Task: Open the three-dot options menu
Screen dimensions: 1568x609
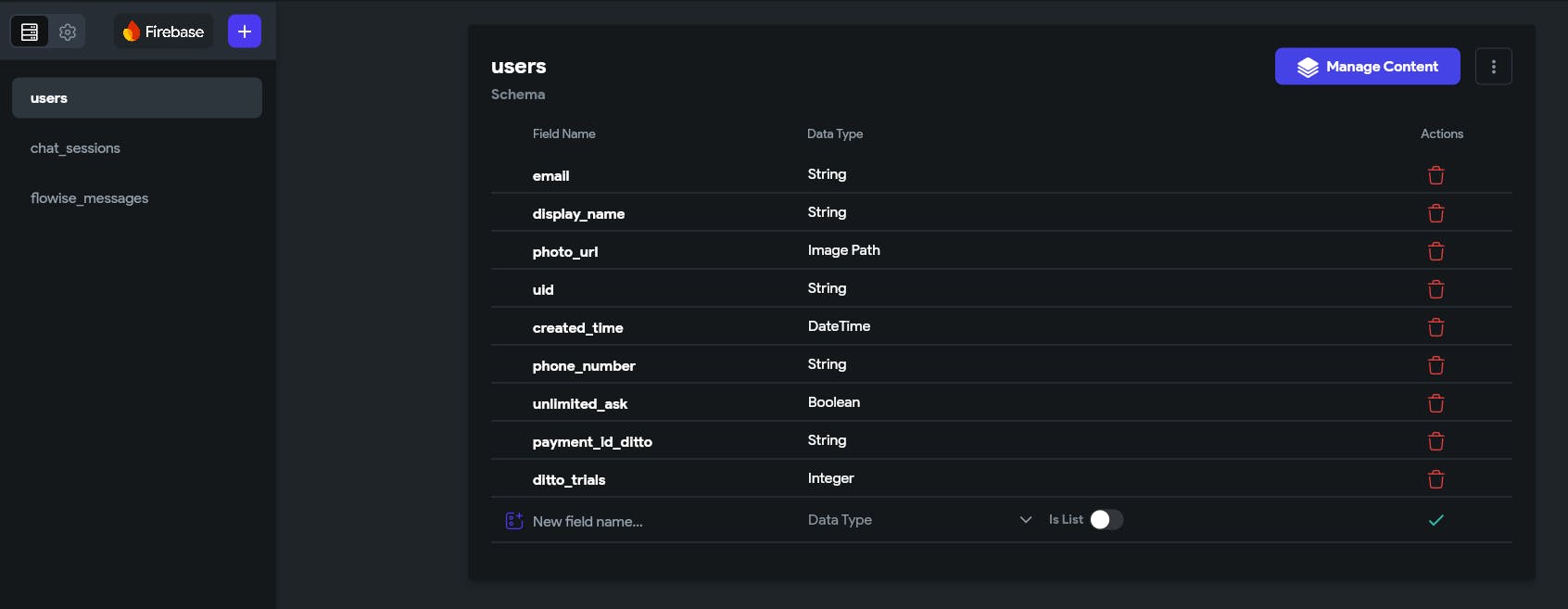Action: click(x=1493, y=67)
